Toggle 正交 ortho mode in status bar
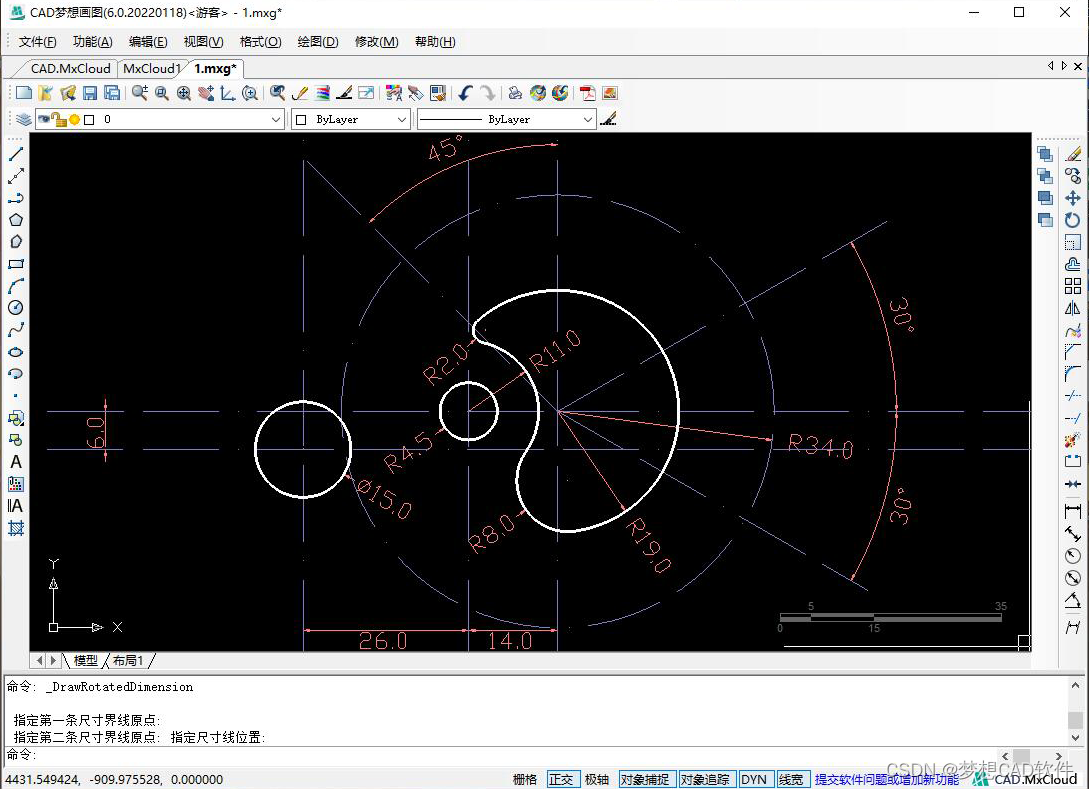This screenshot has width=1089, height=789. 561,779
